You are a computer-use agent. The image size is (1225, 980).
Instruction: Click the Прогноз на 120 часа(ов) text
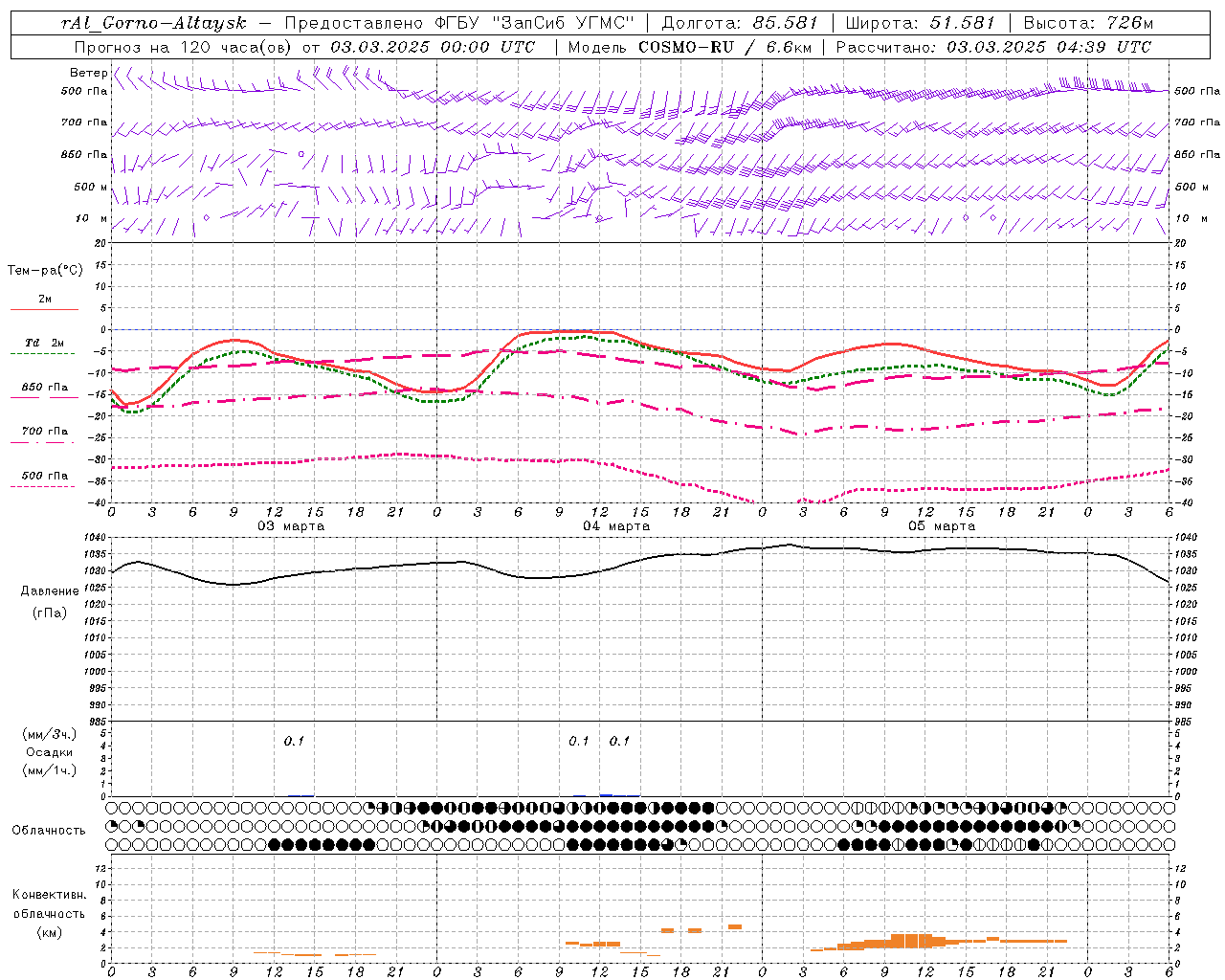[x=185, y=47]
